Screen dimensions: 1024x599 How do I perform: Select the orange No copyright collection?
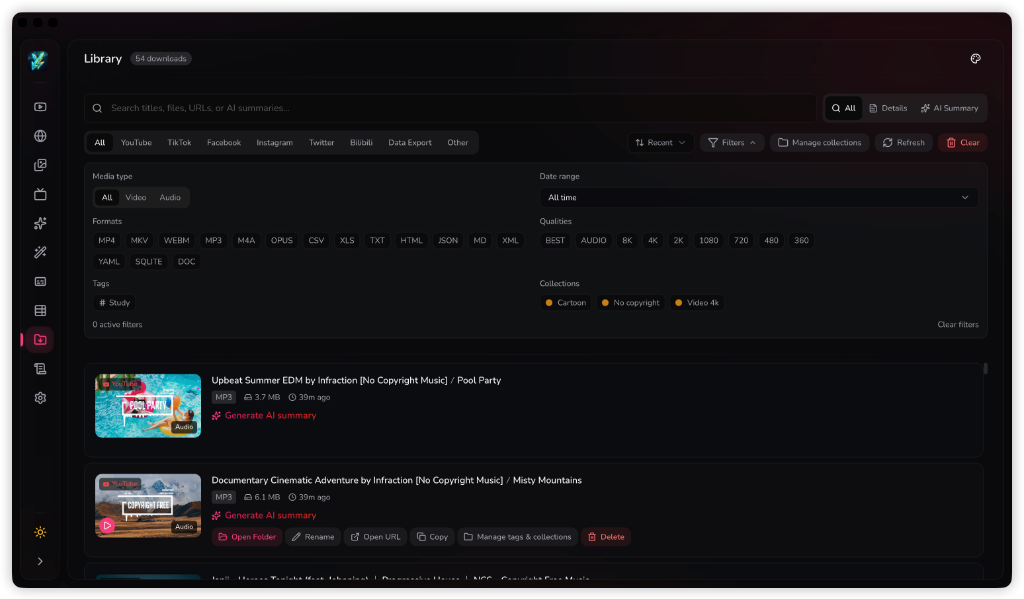(630, 302)
